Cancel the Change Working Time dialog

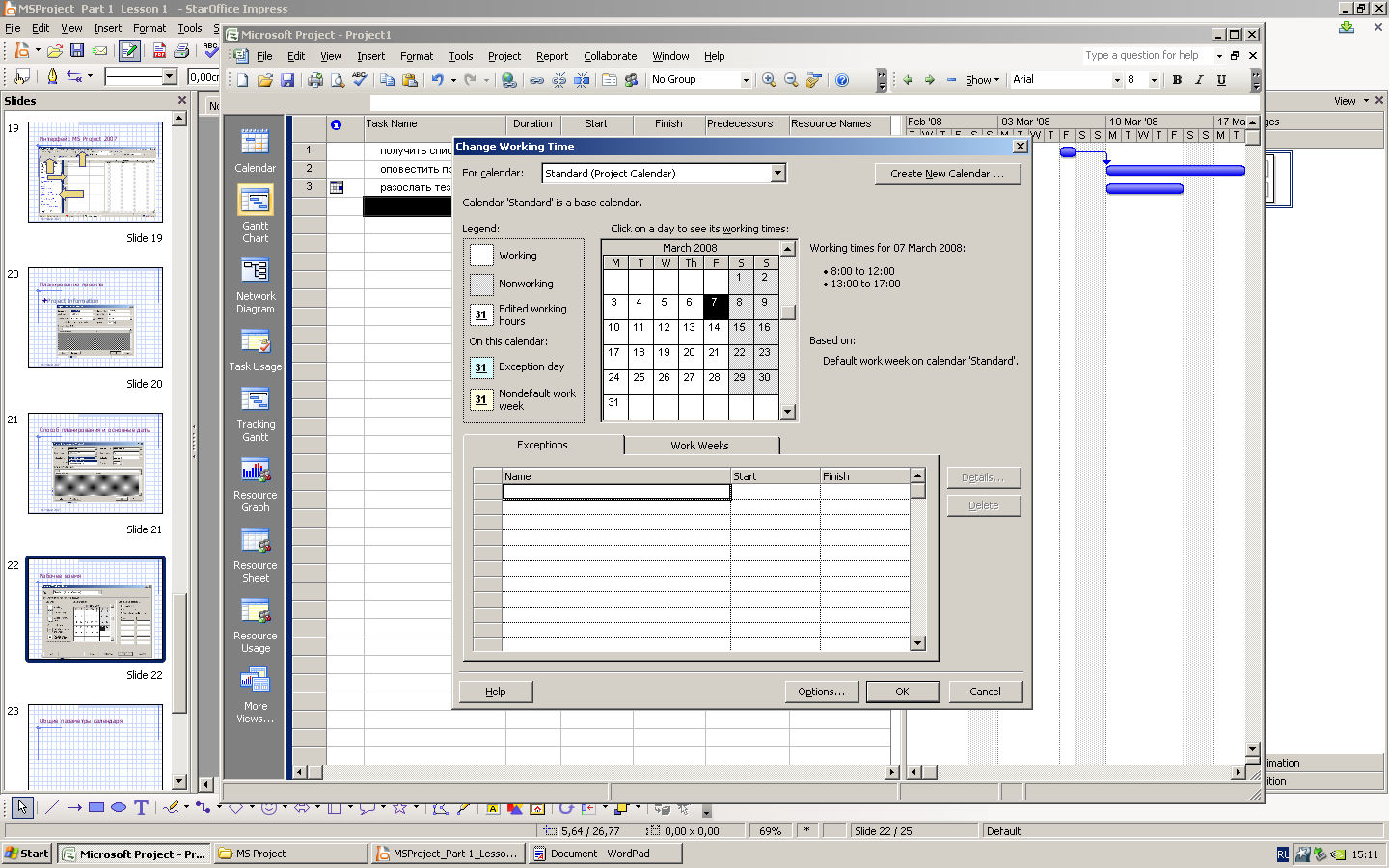(985, 692)
